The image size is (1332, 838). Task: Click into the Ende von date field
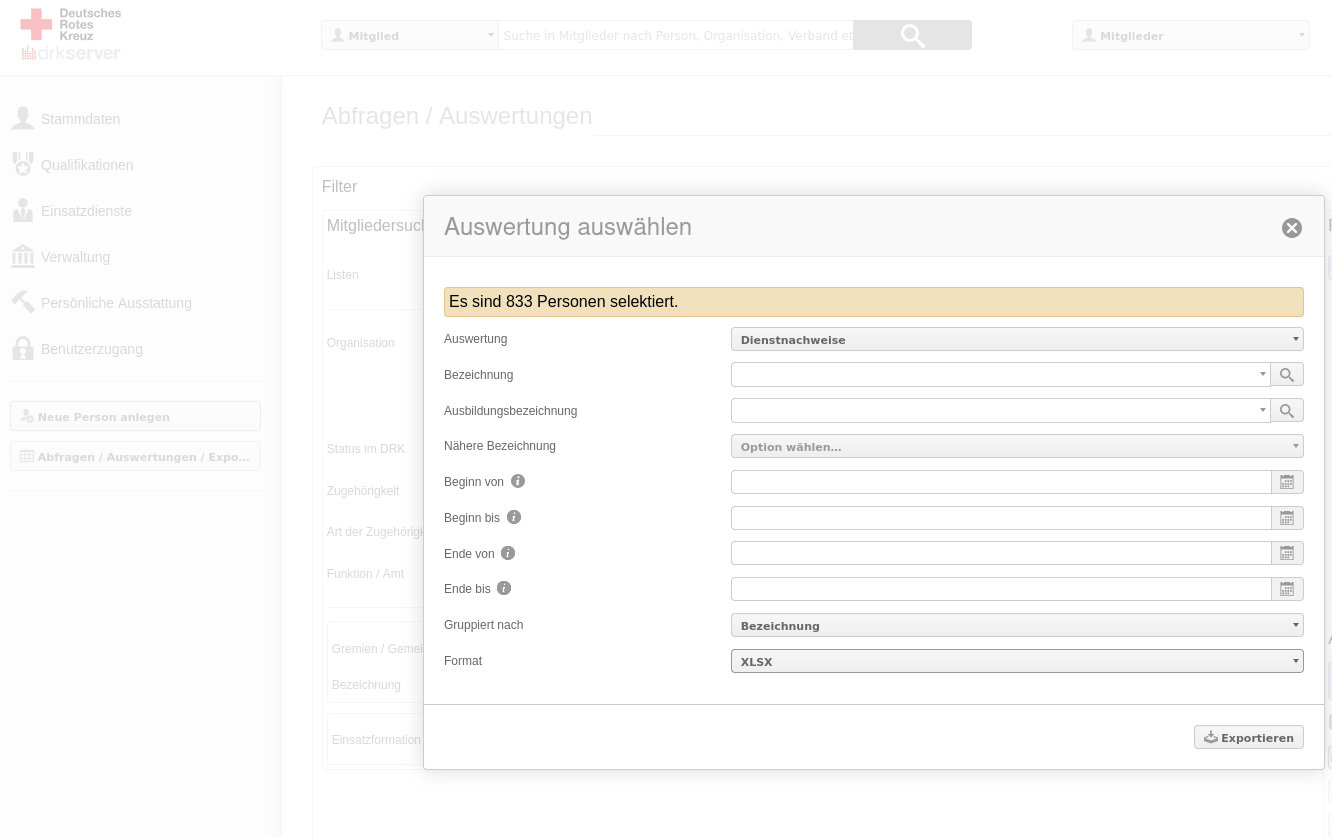1000,553
